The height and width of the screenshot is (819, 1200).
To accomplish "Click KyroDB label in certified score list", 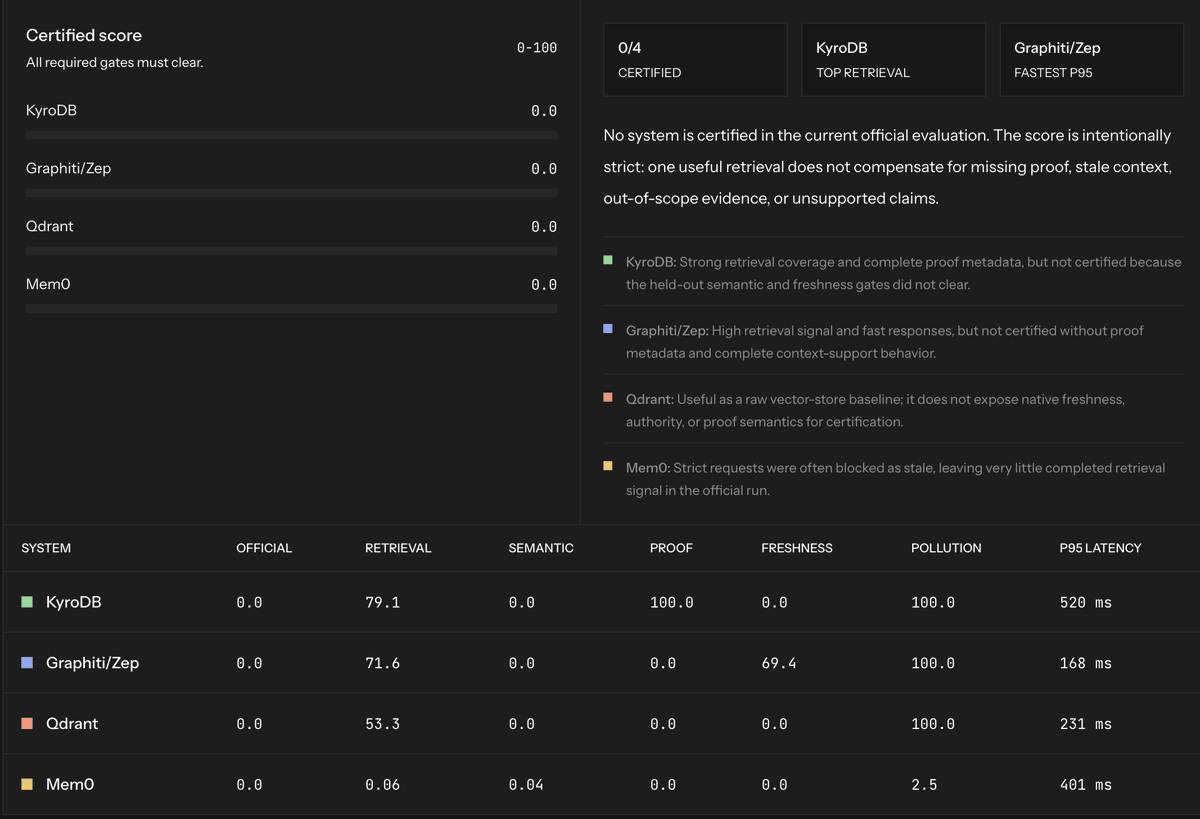I will (51, 110).
